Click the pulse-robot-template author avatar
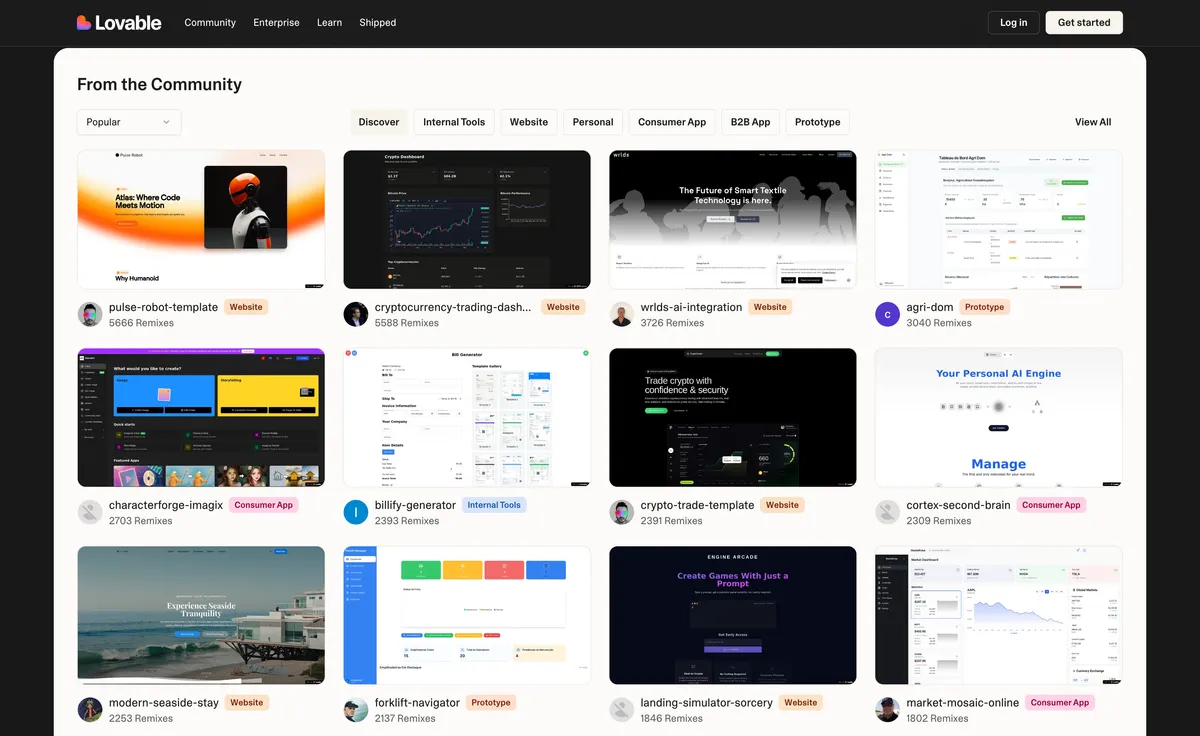1200x736 pixels. point(90,314)
